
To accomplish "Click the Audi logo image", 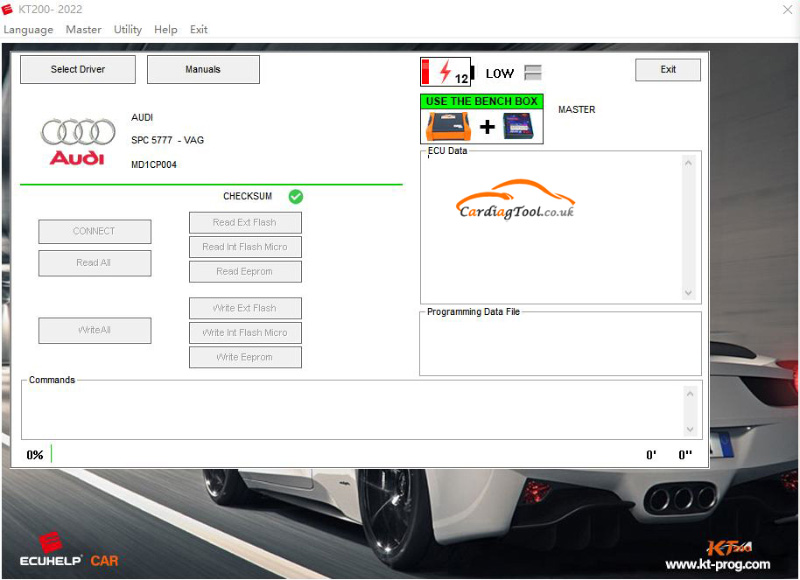I will [x=77, y=141].
